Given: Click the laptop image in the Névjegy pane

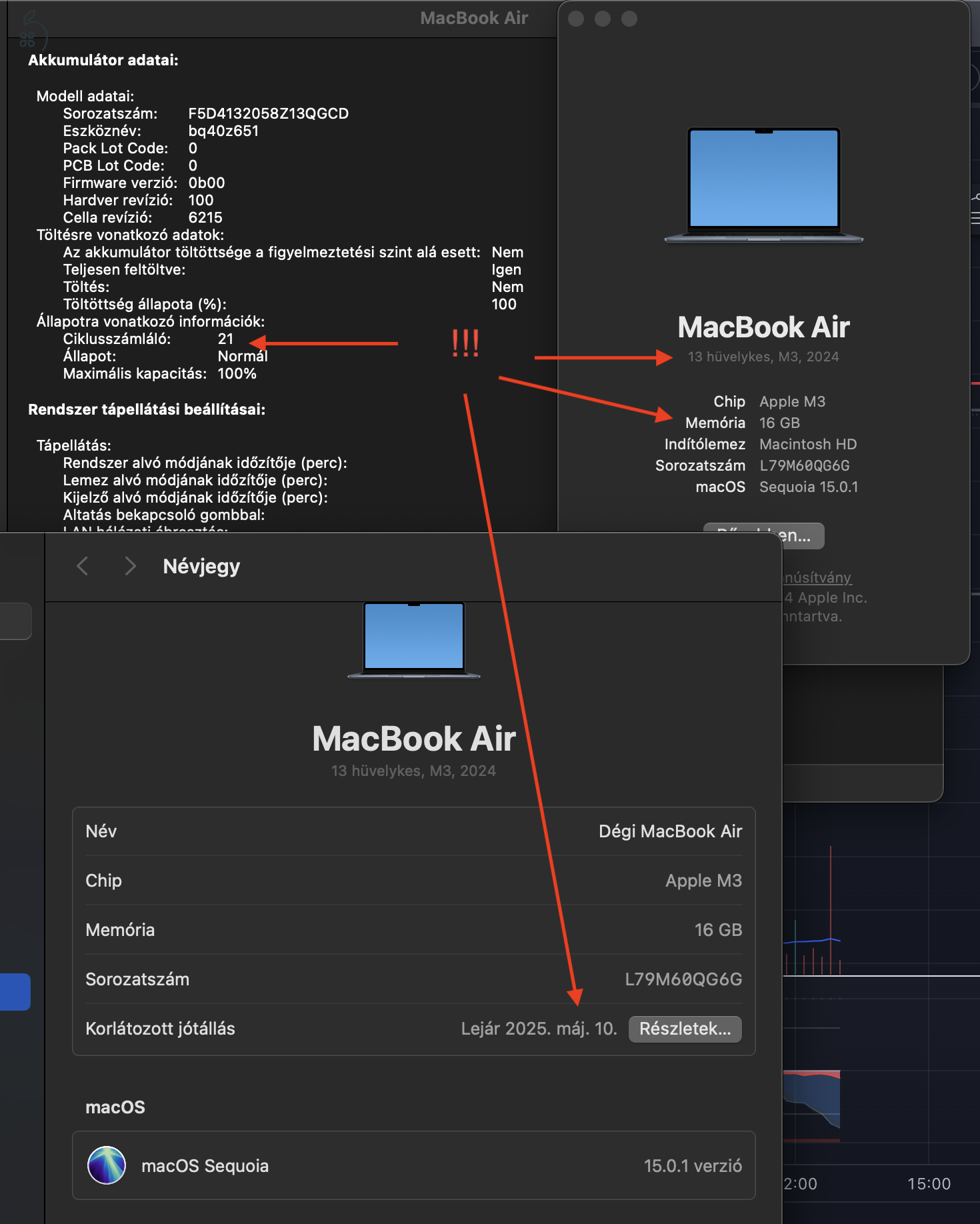Looking at the screenshot, I should 414,640.
